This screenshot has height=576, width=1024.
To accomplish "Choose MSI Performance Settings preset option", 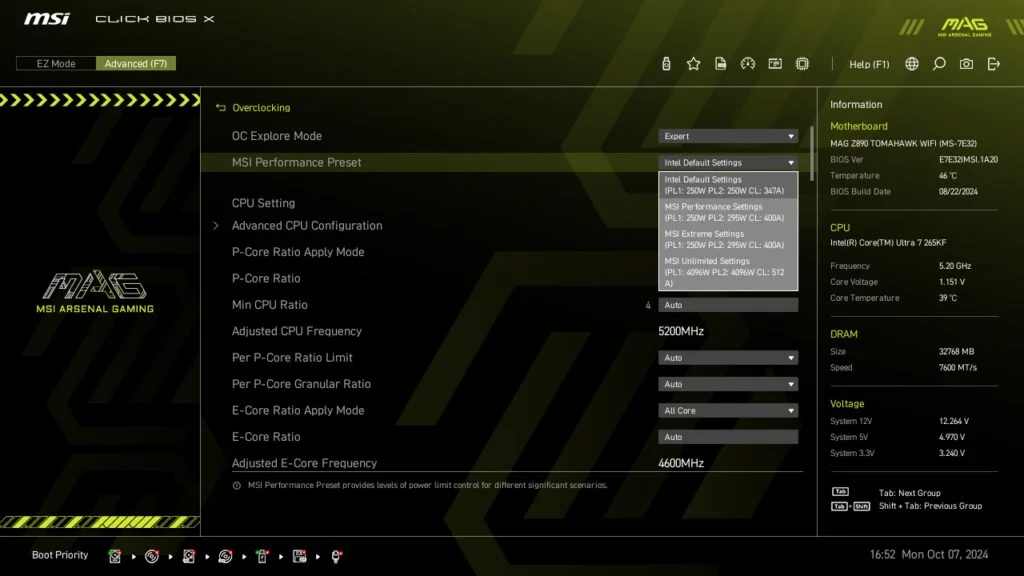I will (x=727, y=212).
